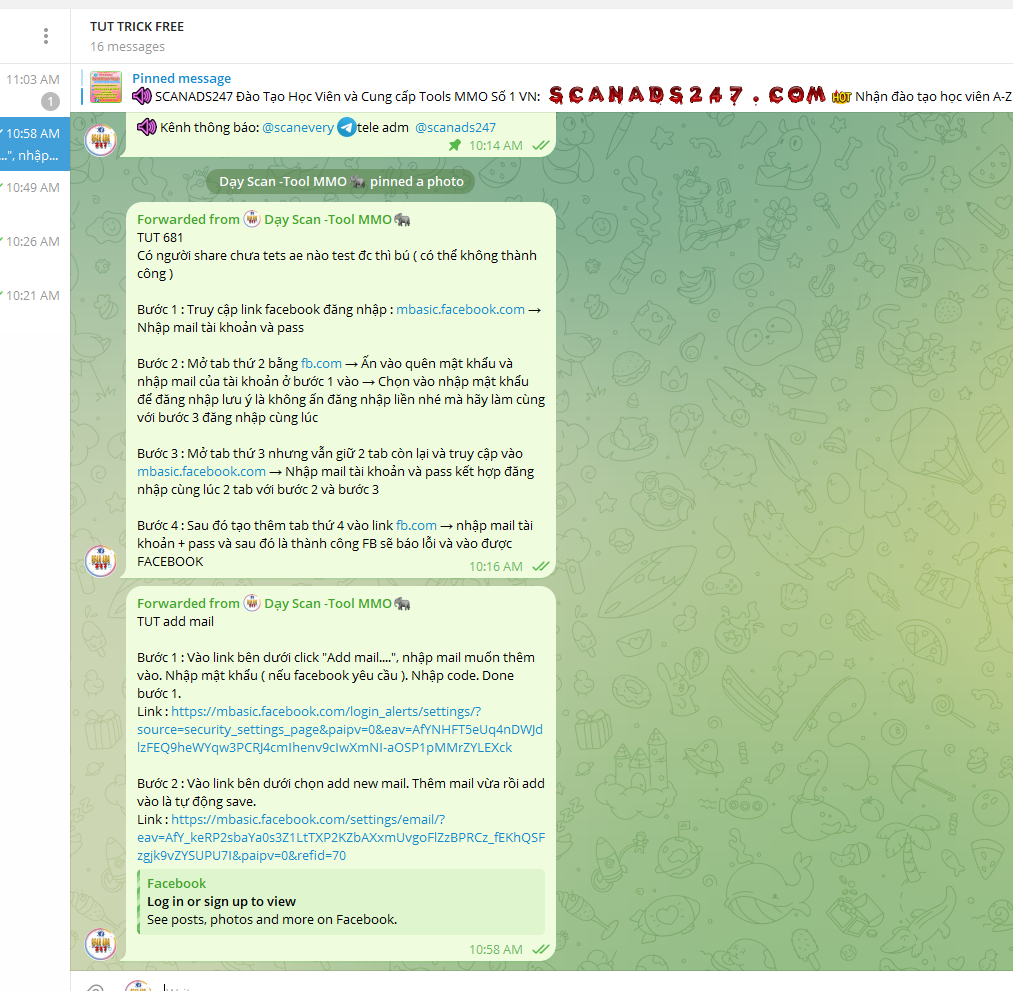Open forwarded source name in TUT add mail message
Screen dimensions: 1013x991
pos(327,603)
